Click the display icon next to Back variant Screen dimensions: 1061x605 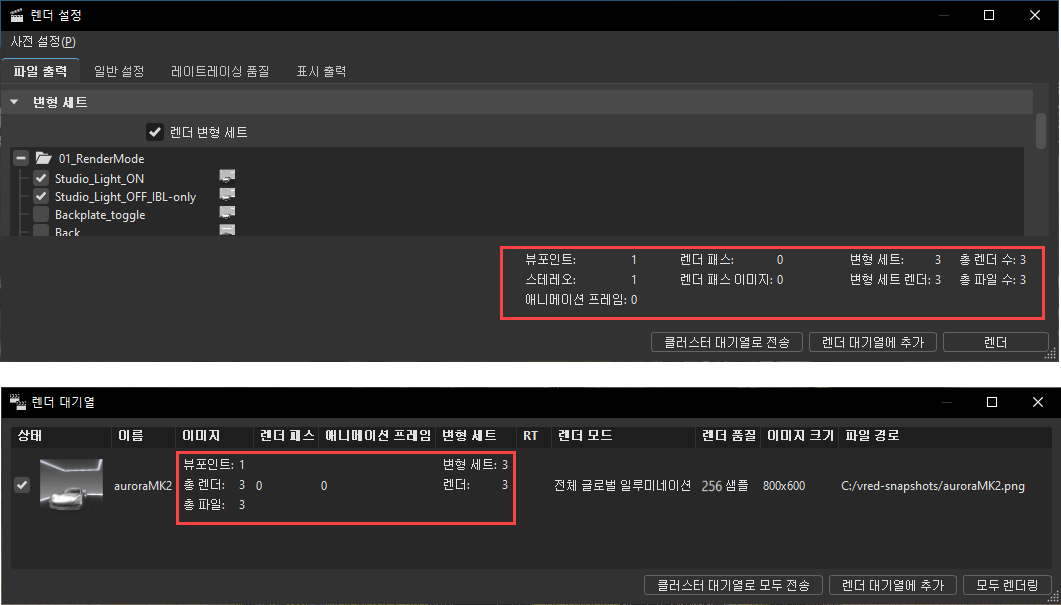pyautogui.click(x=227, y=229)
